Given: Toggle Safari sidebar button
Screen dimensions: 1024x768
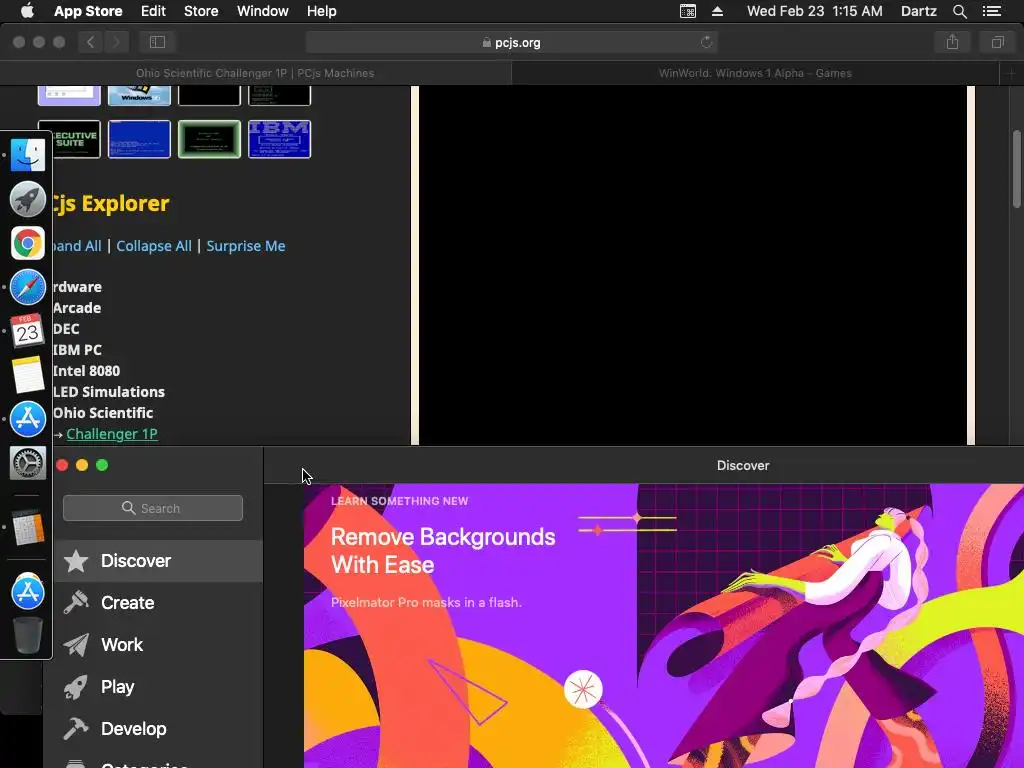Looking at the screenshot, I should (157, 42).
